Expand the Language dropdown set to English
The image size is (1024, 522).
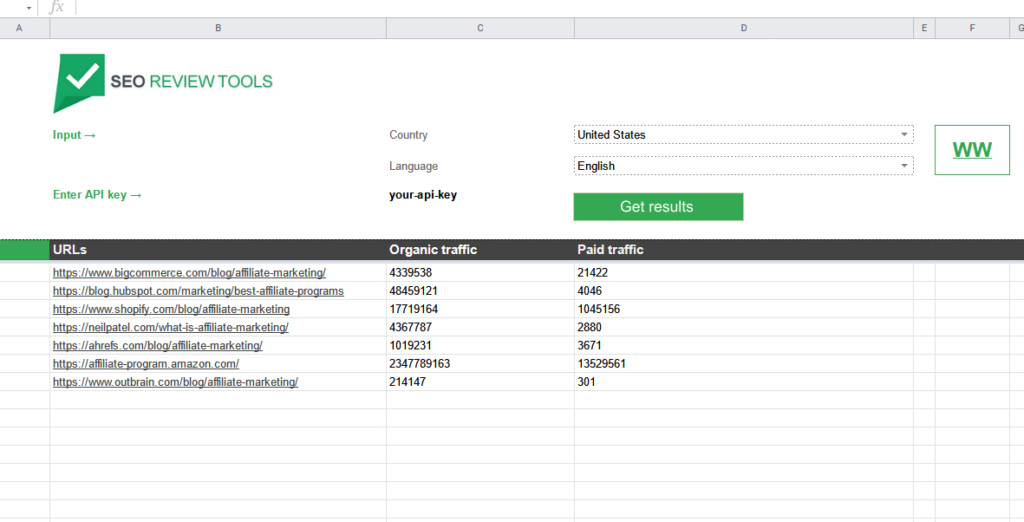904,166
